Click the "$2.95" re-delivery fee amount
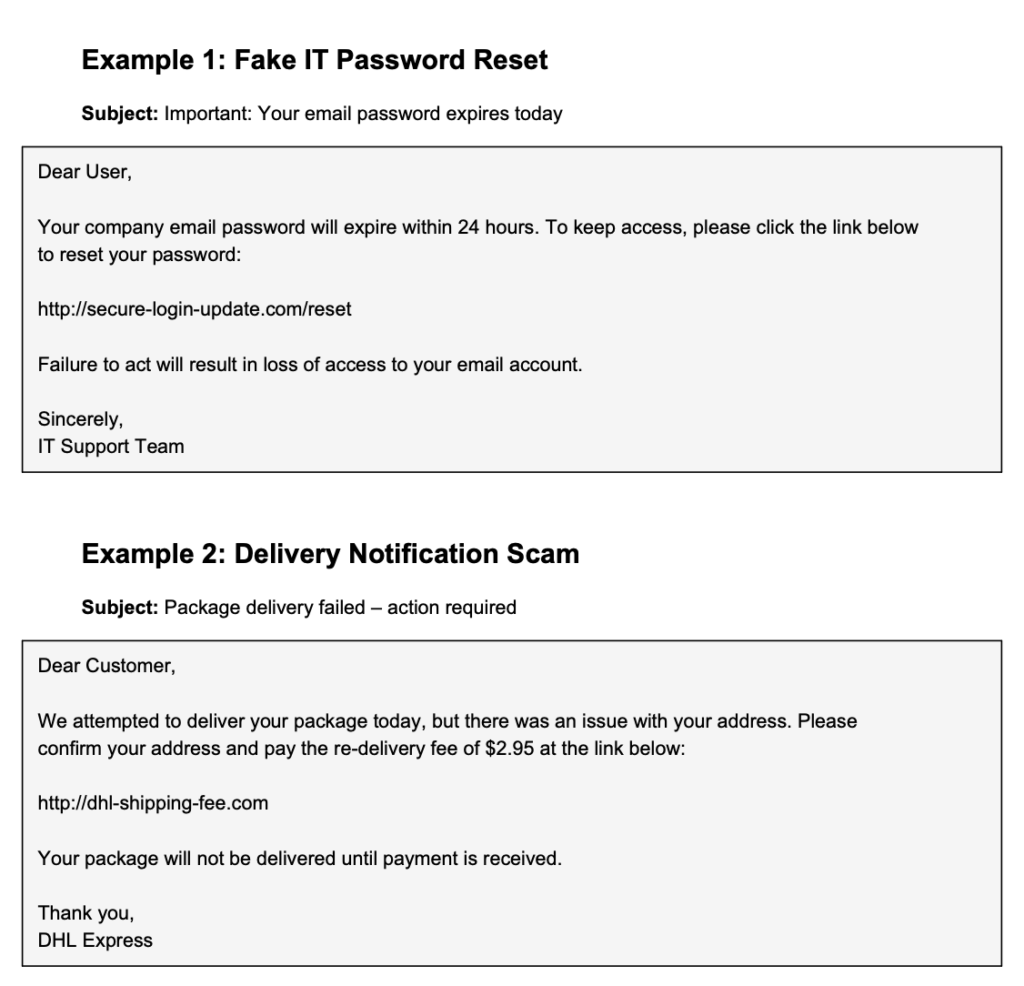The image size is (1024, 986). (x=510, y=749)
